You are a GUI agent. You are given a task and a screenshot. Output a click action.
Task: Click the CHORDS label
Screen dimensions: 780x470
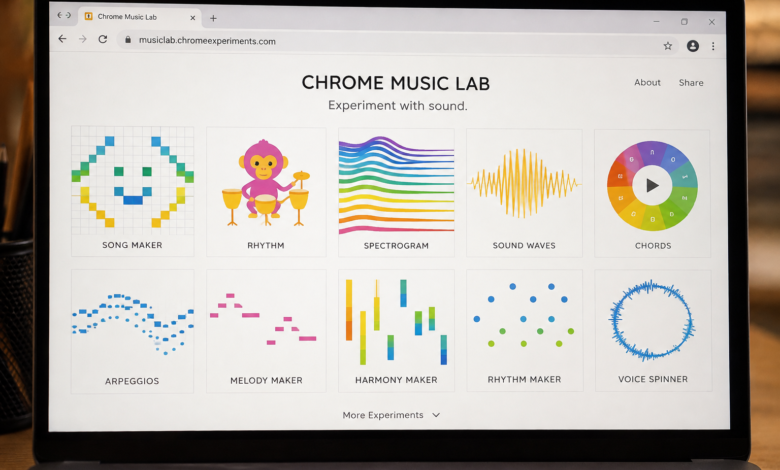[x=653, y=246]
